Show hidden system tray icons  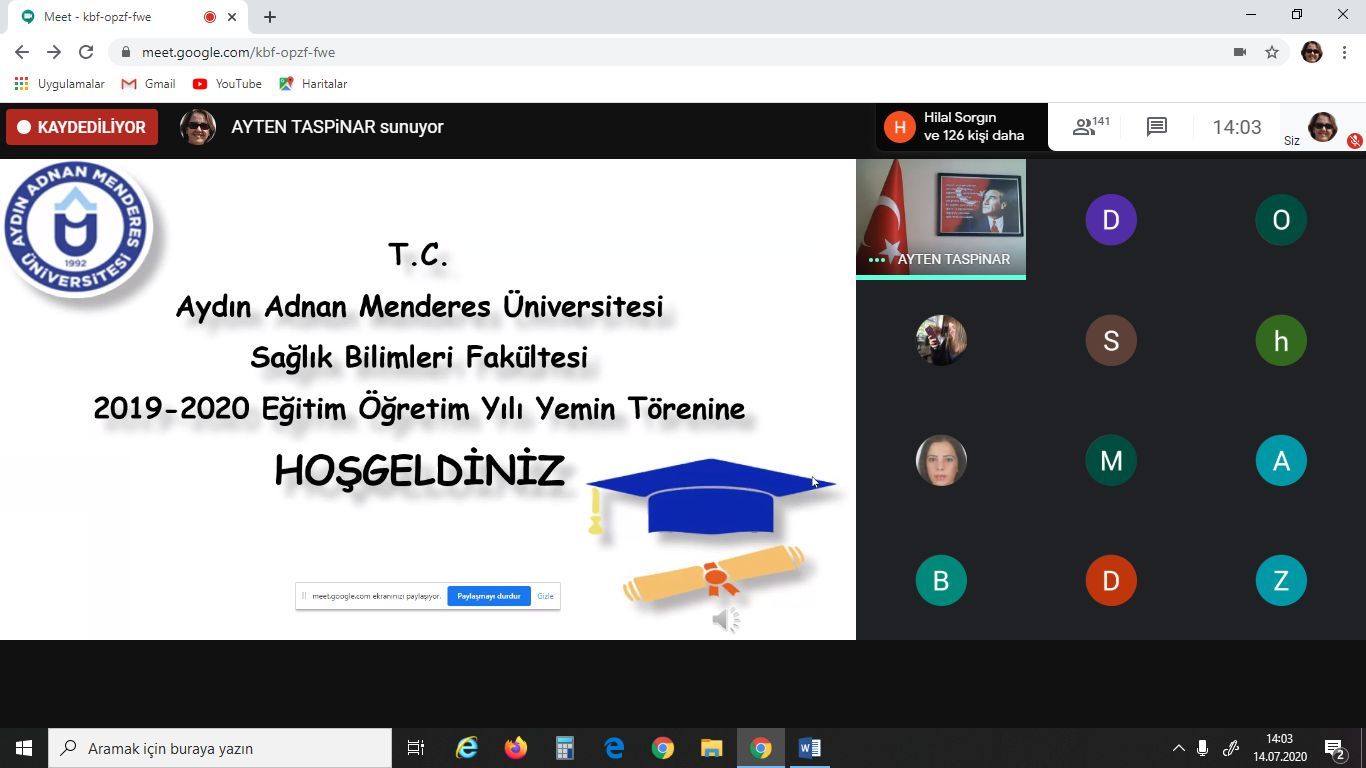pos(1178,748)
